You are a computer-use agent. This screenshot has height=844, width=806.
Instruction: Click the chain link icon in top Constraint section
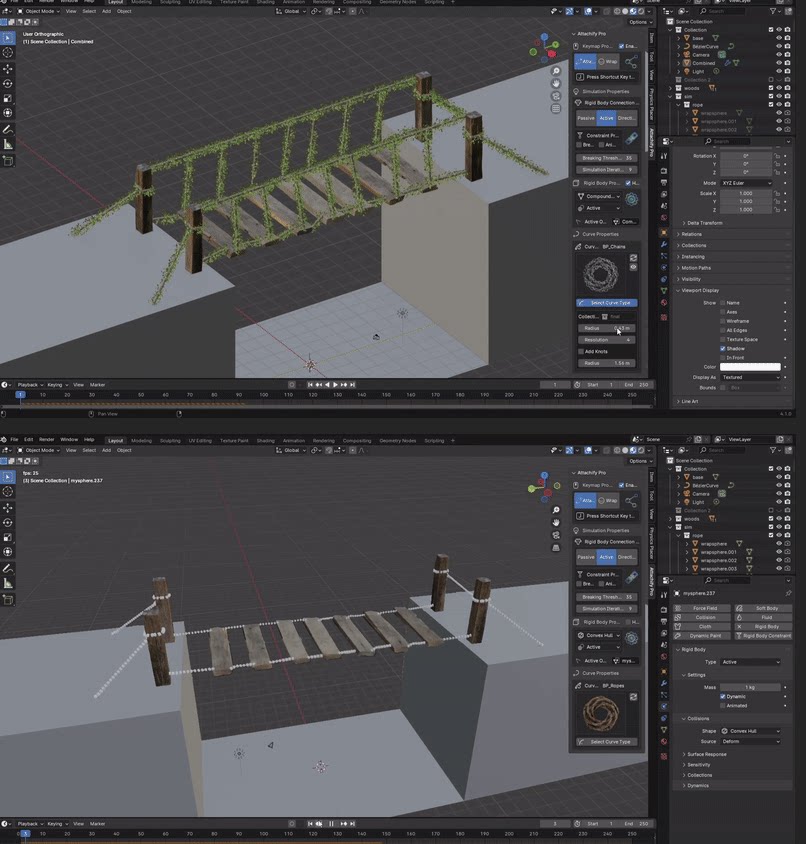click(x=632, y=138)
